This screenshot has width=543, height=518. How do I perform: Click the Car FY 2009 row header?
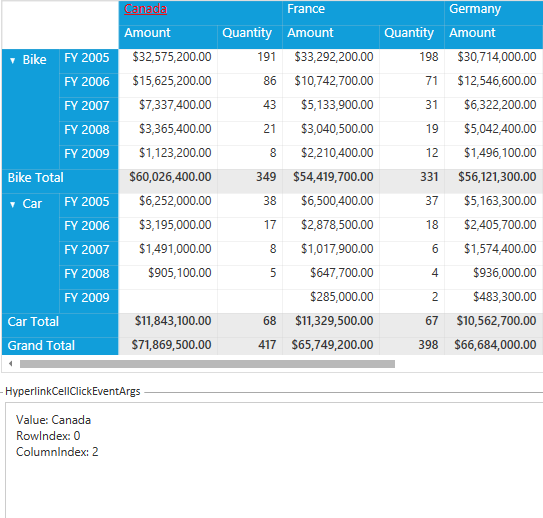(89, 301)
